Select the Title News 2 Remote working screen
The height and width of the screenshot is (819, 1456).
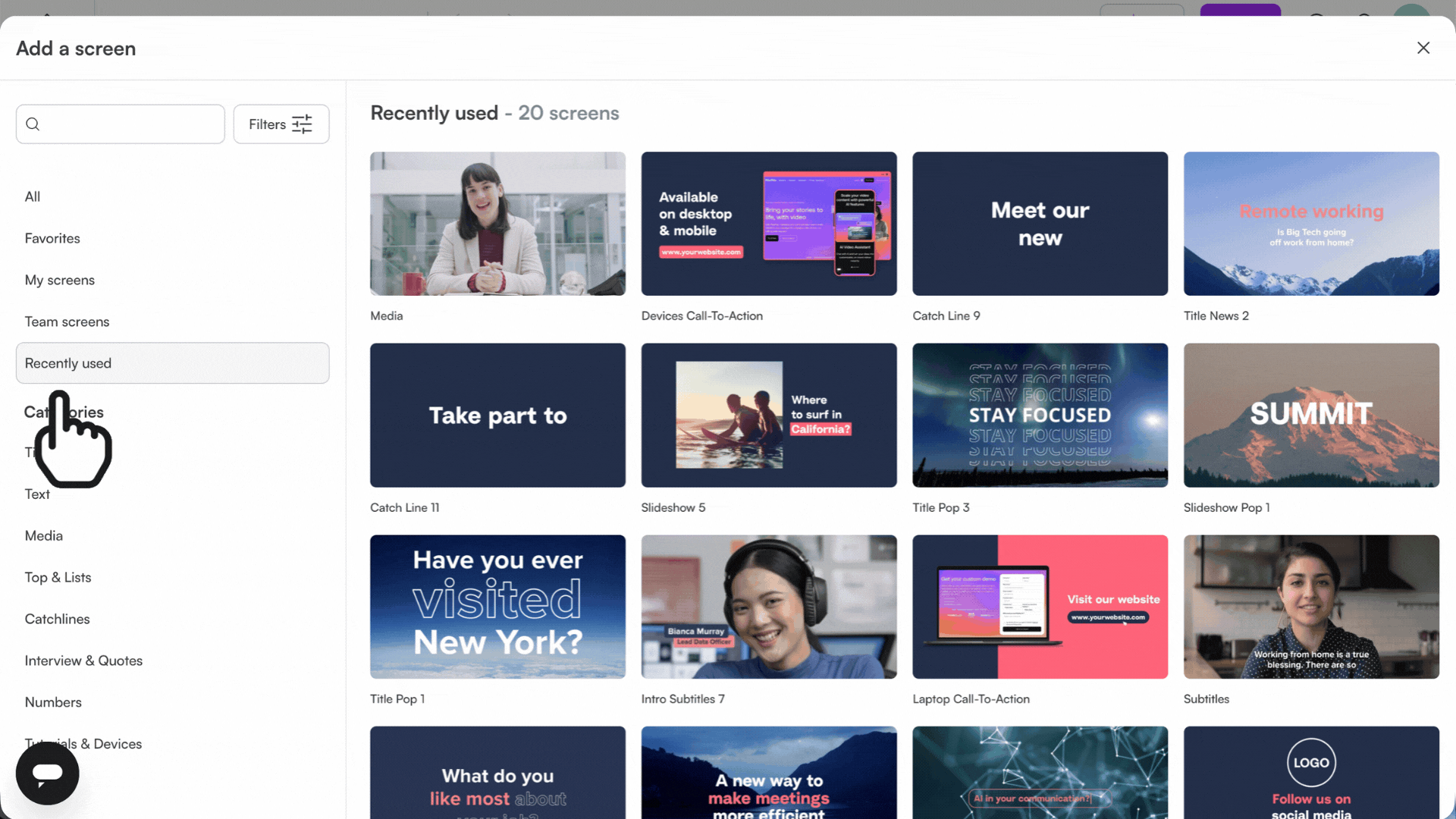1311,224
